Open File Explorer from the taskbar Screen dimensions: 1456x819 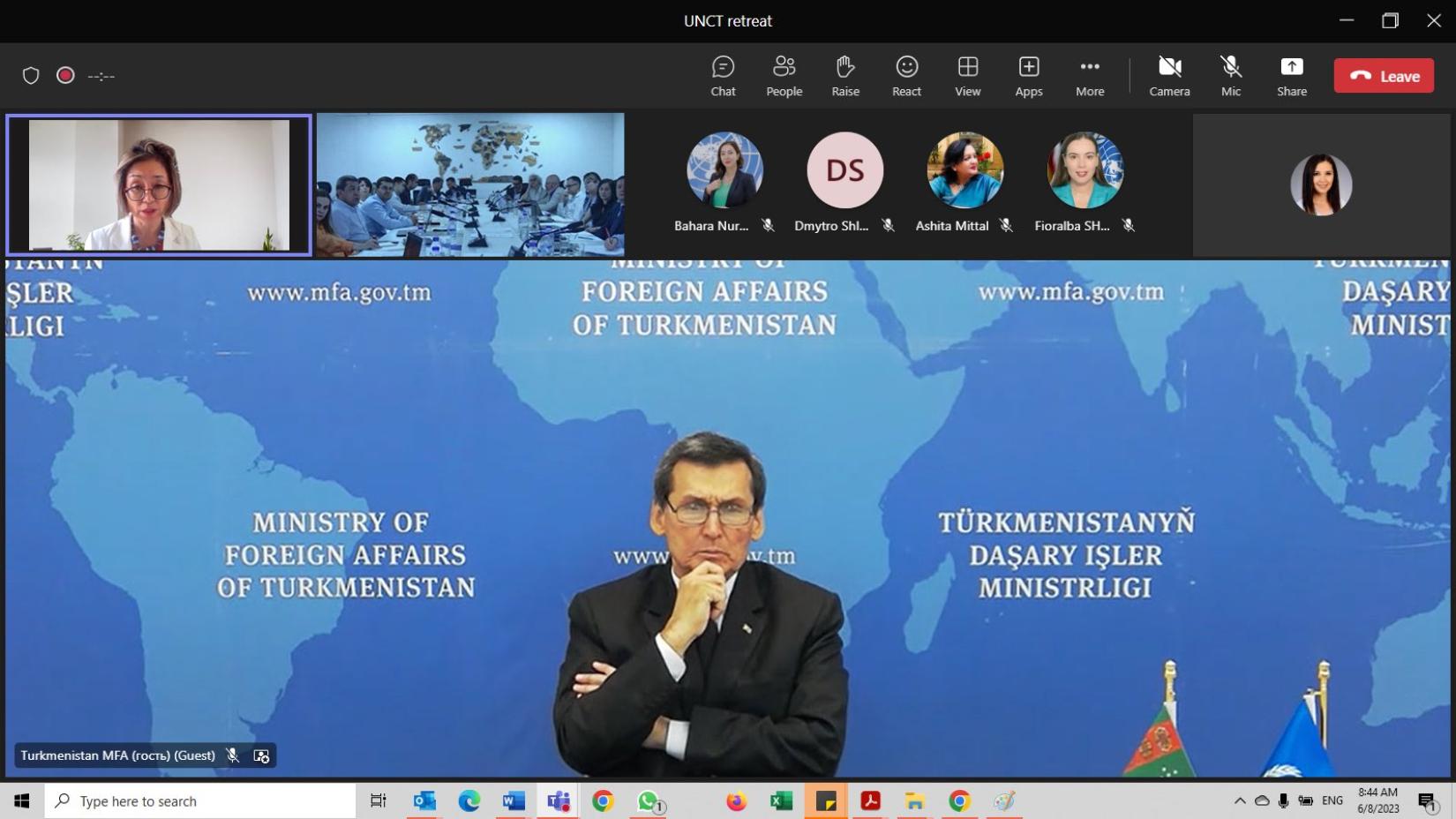(915, 800)
